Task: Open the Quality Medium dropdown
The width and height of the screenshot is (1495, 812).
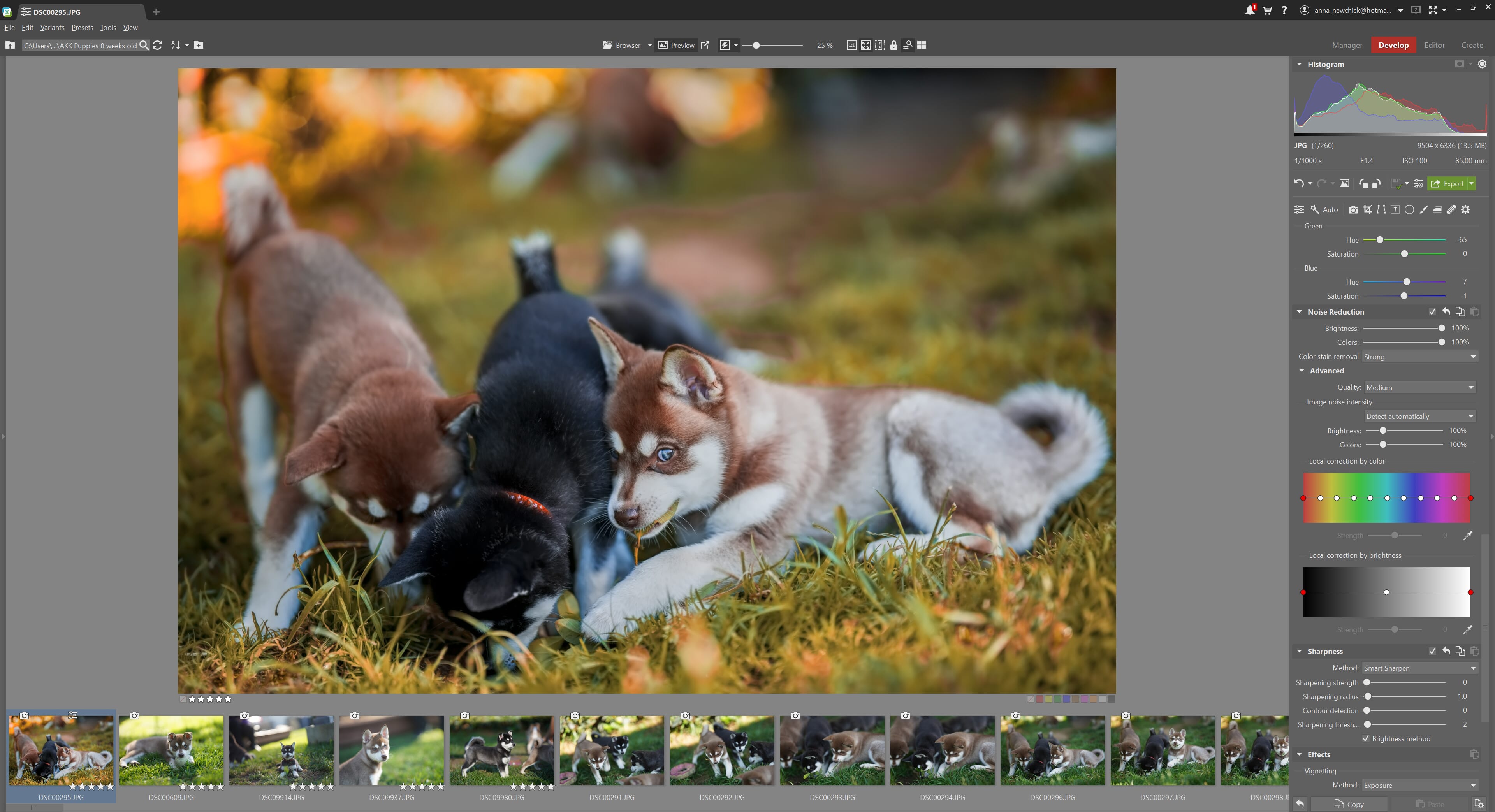Action: [1419, 387]
